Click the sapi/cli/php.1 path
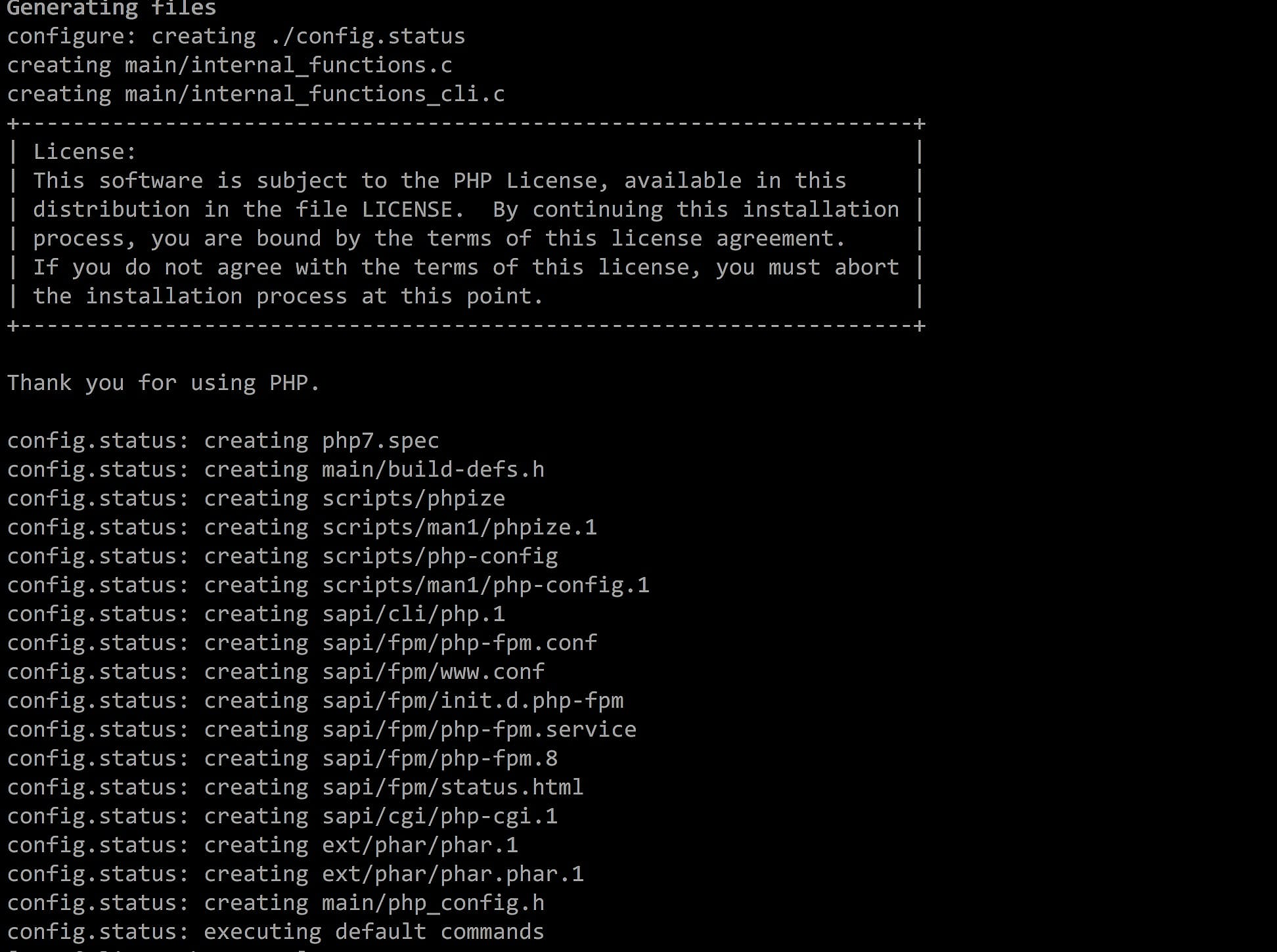Image resolution: width=1277 pixels, height=952 pixels. (413, 614)
